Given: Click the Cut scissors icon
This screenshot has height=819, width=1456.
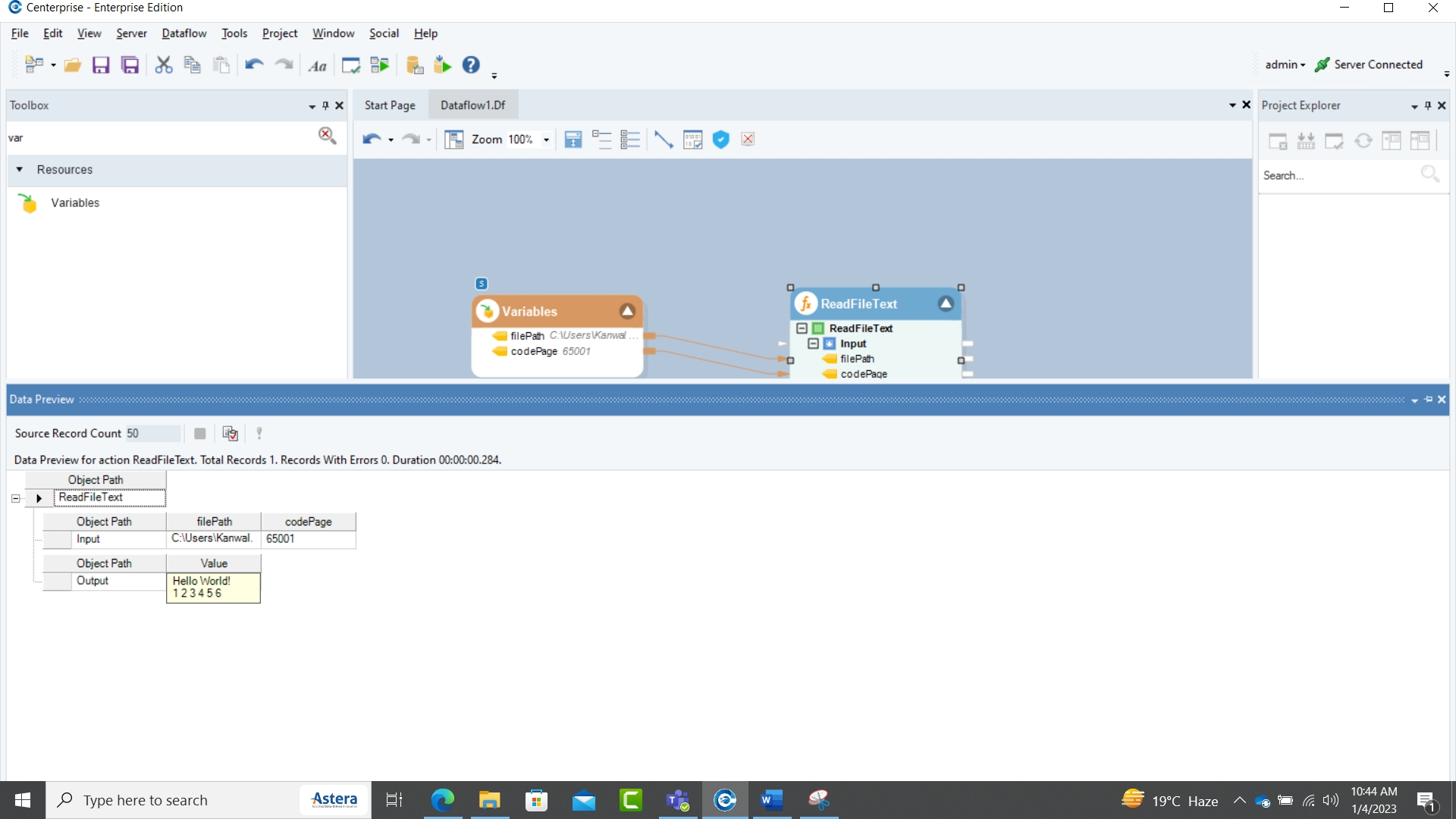Looking at the screenshot, I should 163,65.
